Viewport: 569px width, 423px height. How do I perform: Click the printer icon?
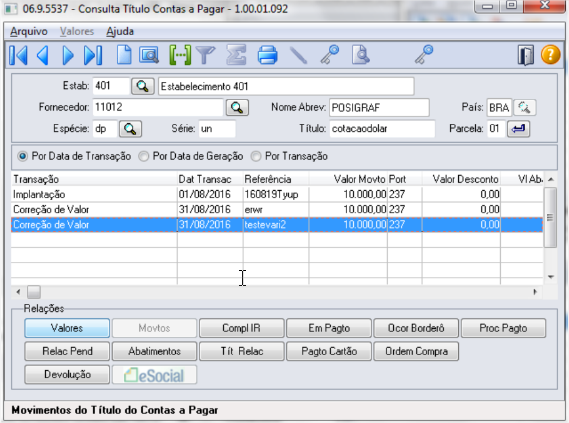click(x=267, y=56)
